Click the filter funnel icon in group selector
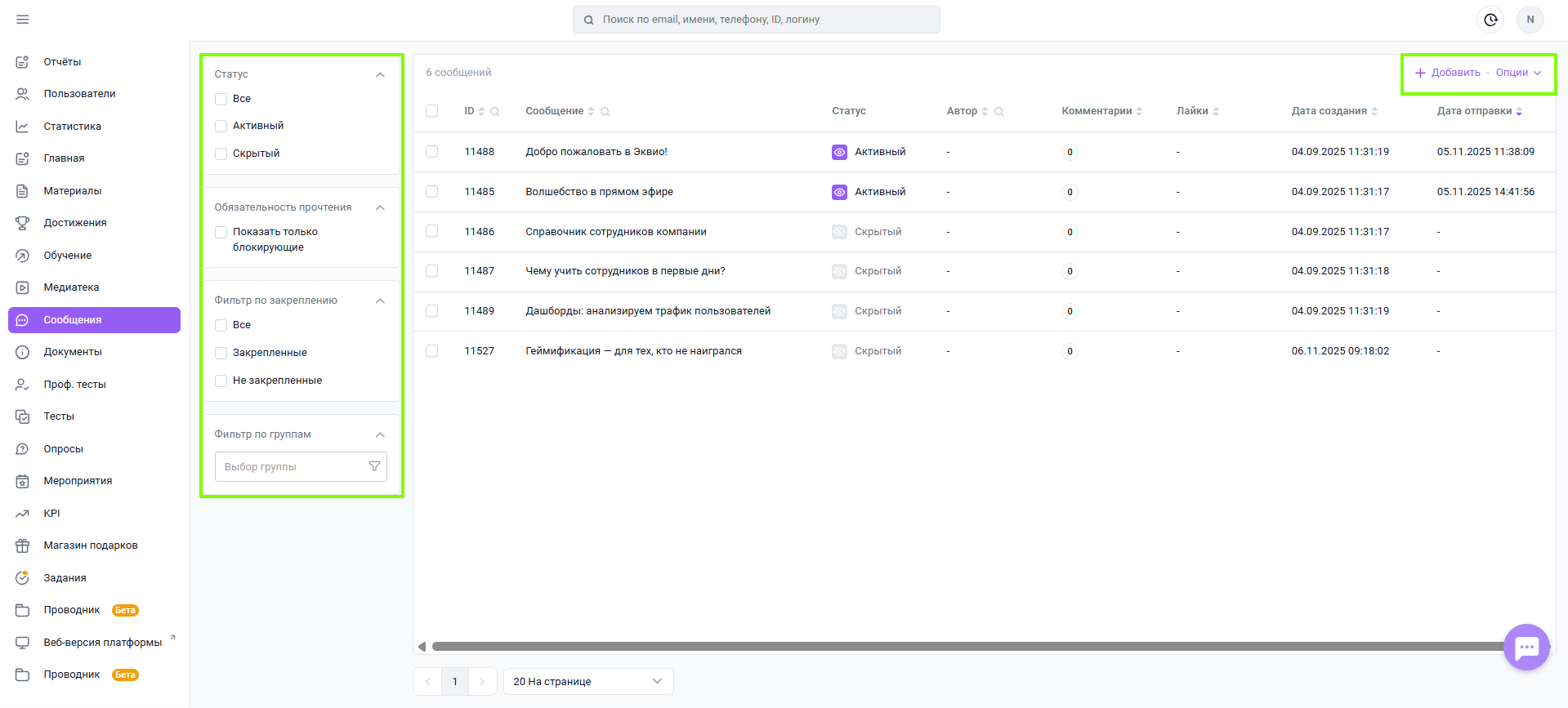 tap(374, 466)
